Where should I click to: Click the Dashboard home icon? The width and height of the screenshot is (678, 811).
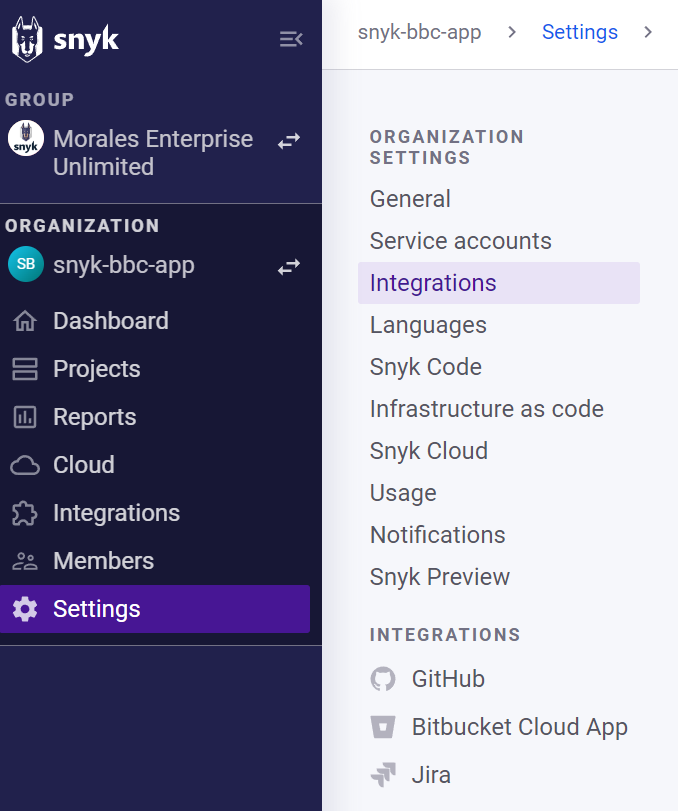click(x=25, y=321)
